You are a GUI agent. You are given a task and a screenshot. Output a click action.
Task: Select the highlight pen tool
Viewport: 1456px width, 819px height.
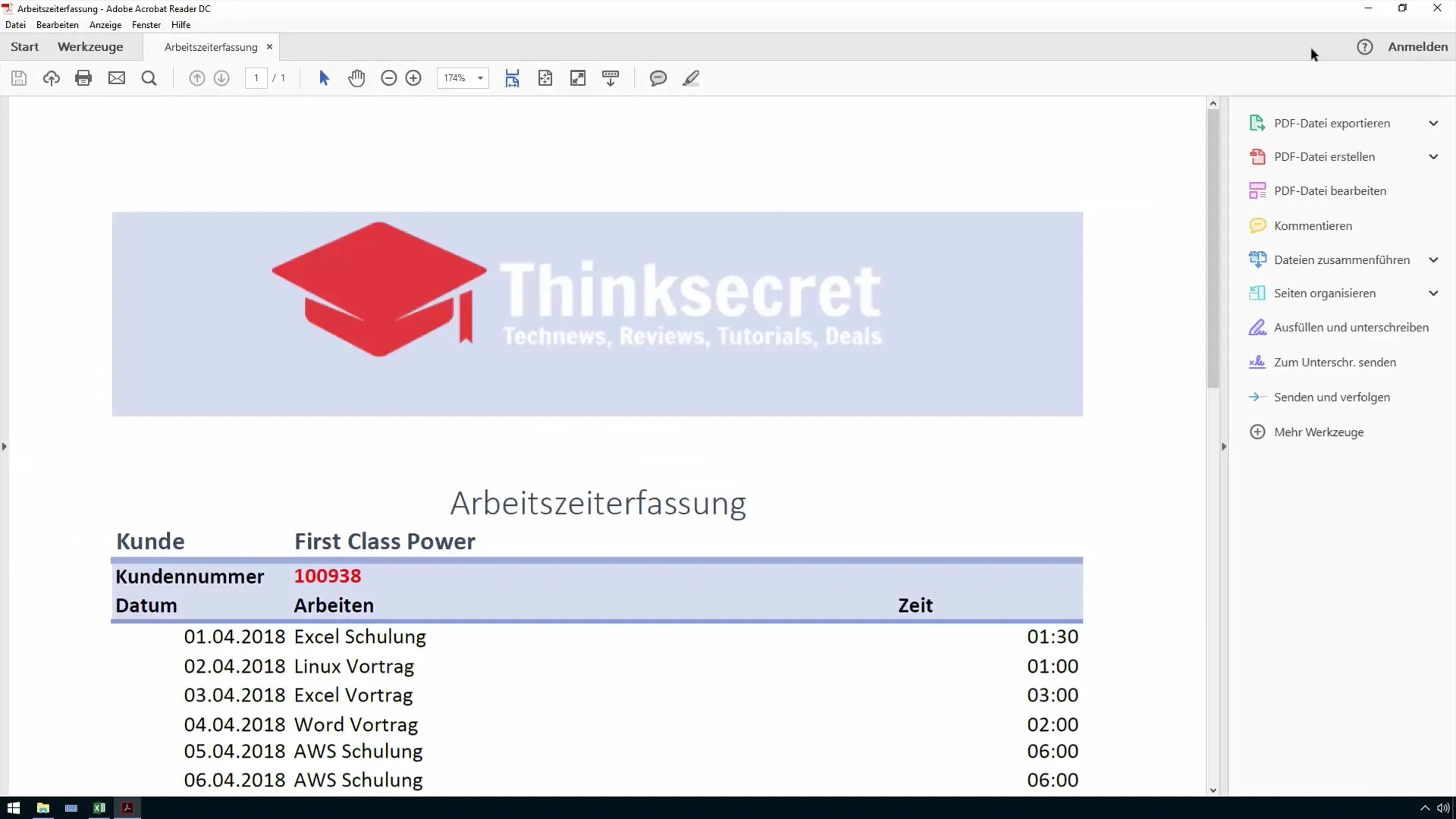tap(691, 78)
